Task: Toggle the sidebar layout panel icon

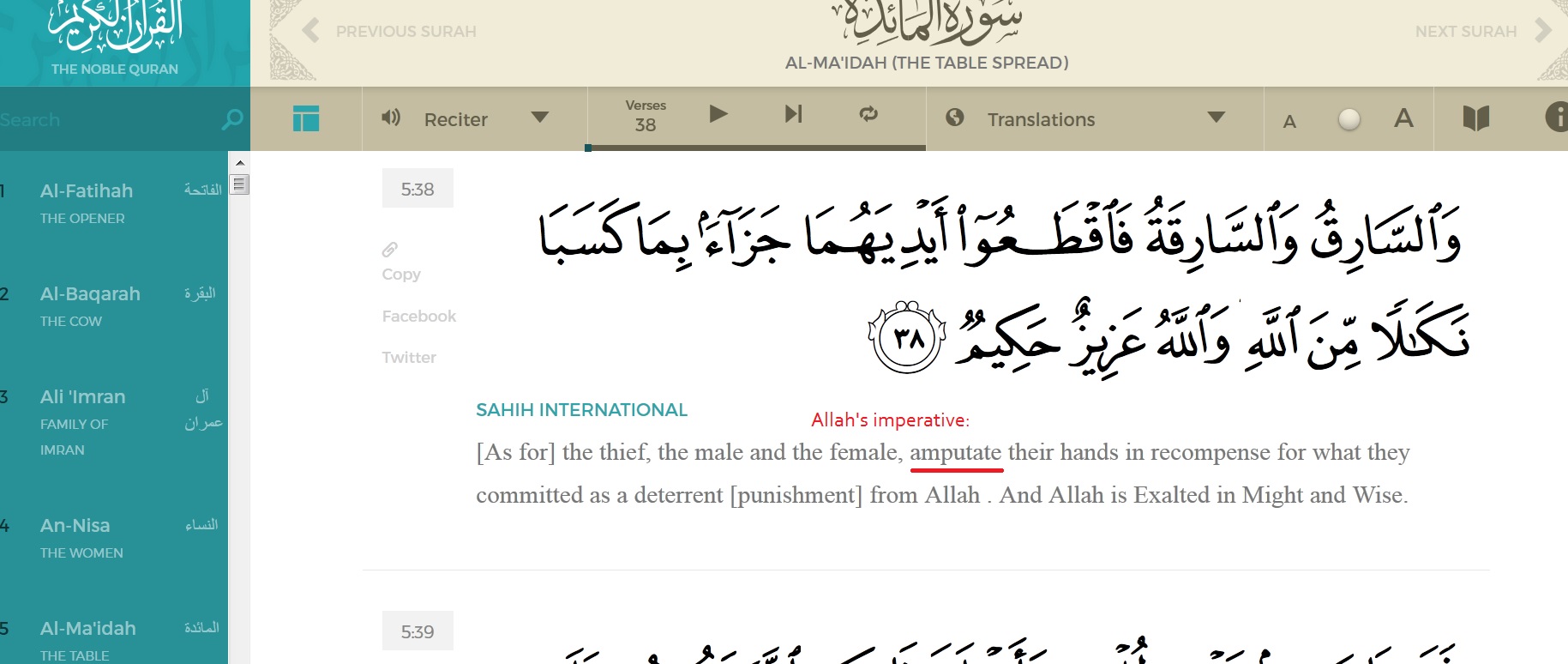Action: click(x=306, y=118)
